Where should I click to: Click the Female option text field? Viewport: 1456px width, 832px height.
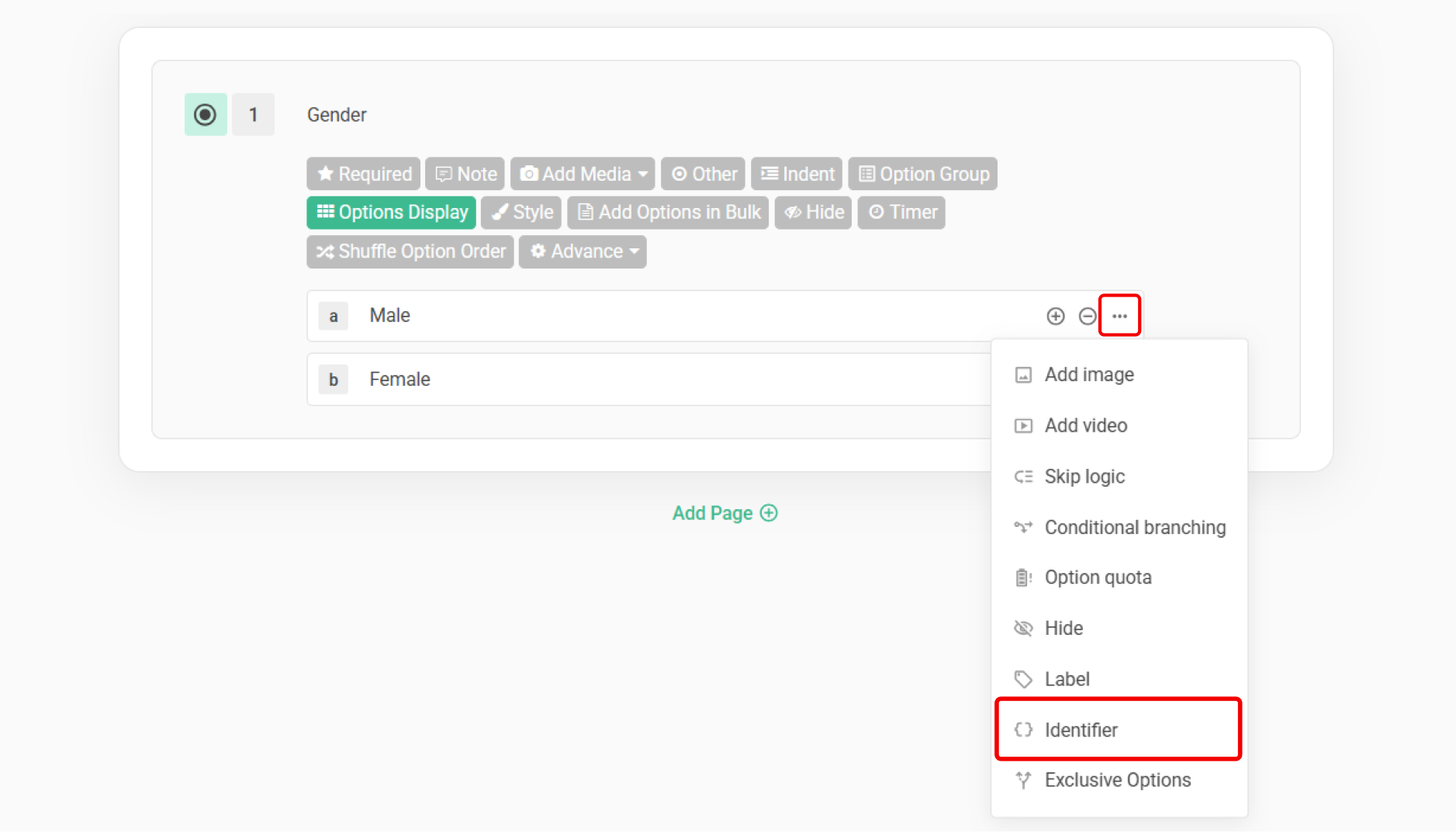[x=543, y=379]
